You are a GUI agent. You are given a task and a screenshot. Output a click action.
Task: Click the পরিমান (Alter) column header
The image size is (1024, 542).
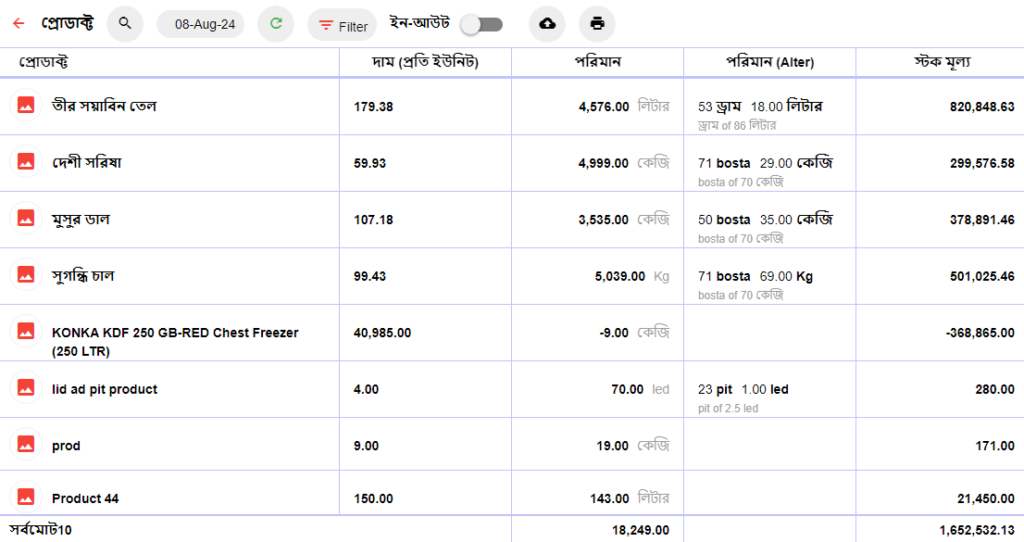pyautogui.click(x=770, y=62)
